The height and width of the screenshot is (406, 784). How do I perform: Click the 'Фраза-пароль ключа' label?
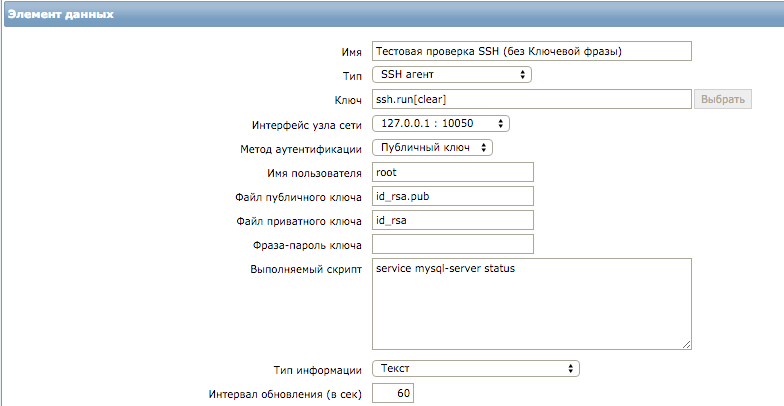click(x=307, y=246)
